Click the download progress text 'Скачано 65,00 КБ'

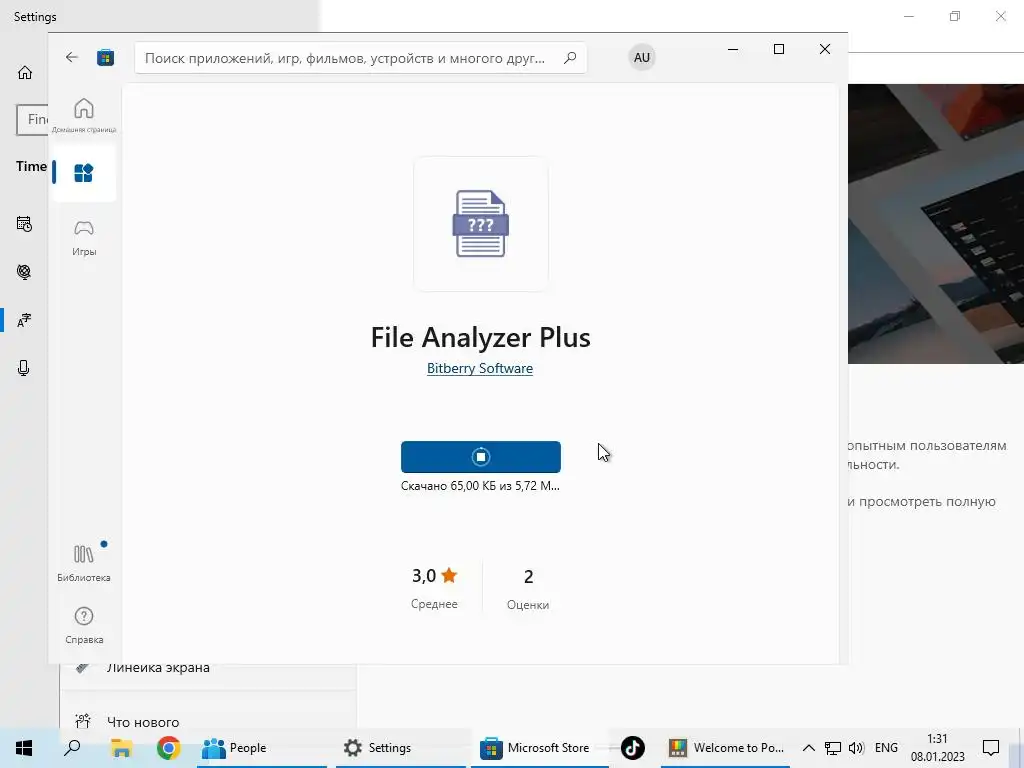pyautogui.click(x=480, y=486)
